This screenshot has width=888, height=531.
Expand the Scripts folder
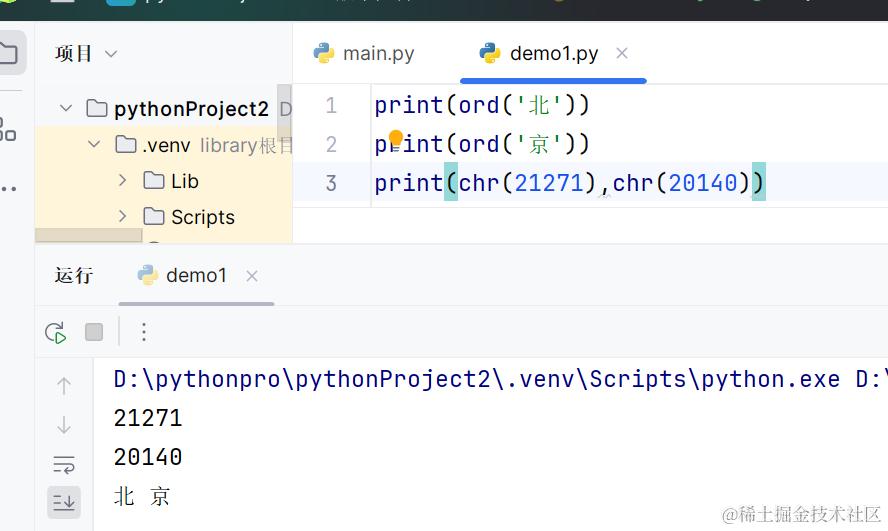pyautogui.click(x=123, y=217)
